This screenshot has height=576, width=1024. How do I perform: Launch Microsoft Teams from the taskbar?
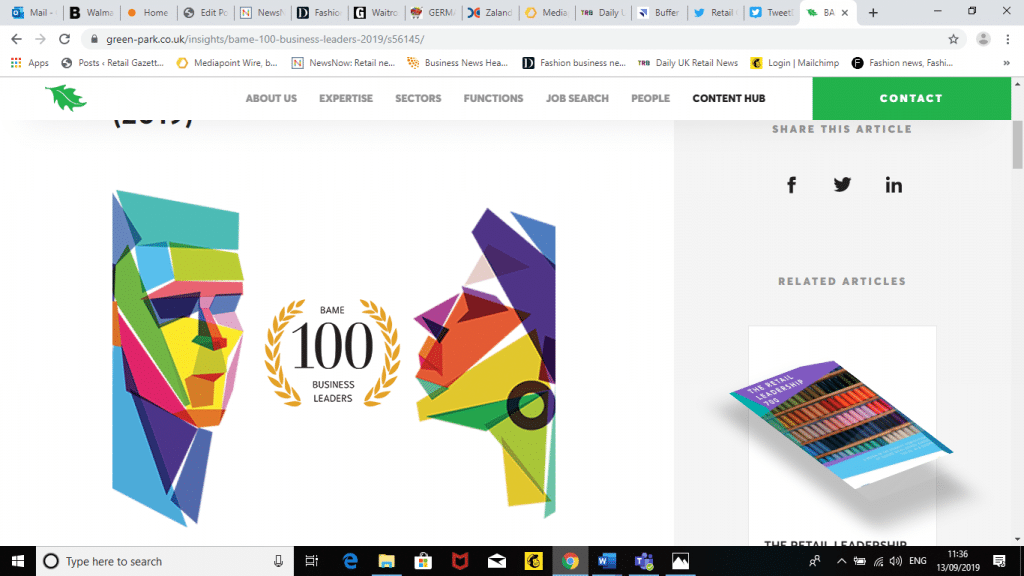[x=644, y=561]
